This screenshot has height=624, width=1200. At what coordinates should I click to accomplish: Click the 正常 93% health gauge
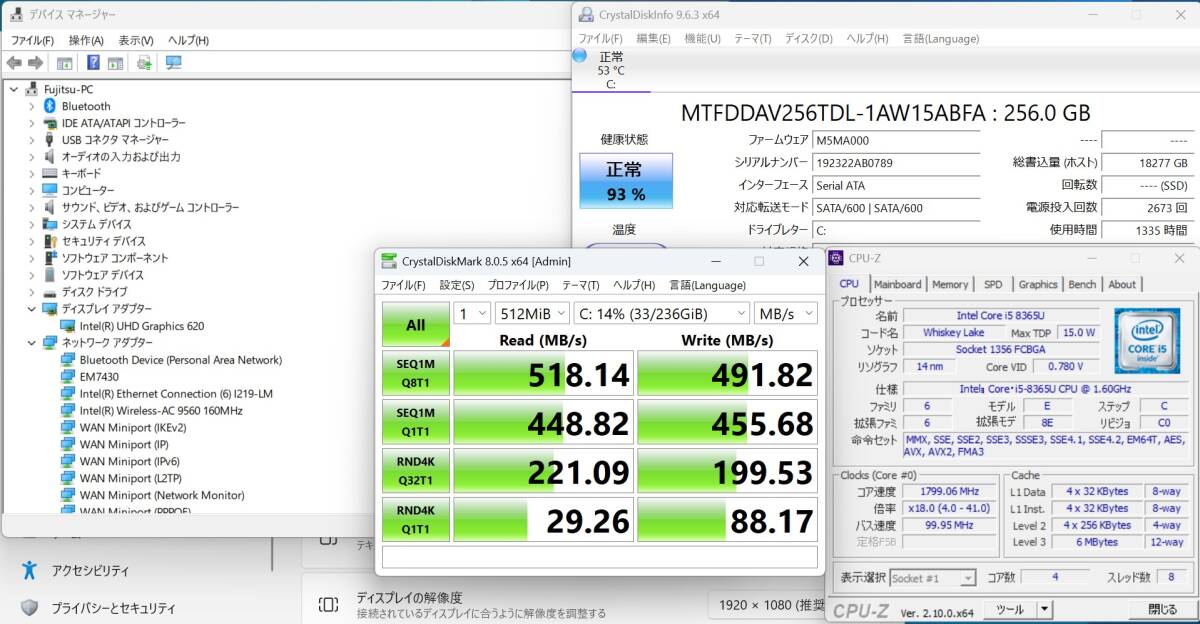click(x=626, y=180)
